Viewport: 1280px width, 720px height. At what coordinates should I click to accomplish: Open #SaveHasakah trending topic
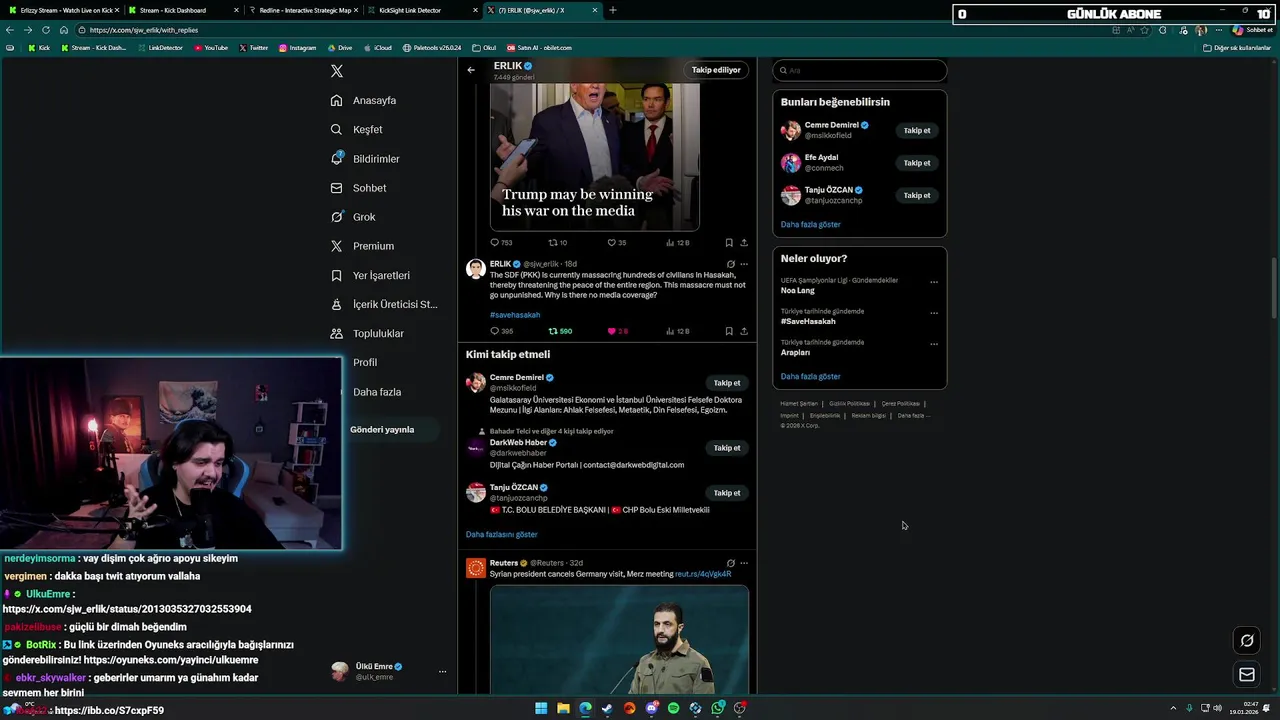click(808, 321)
